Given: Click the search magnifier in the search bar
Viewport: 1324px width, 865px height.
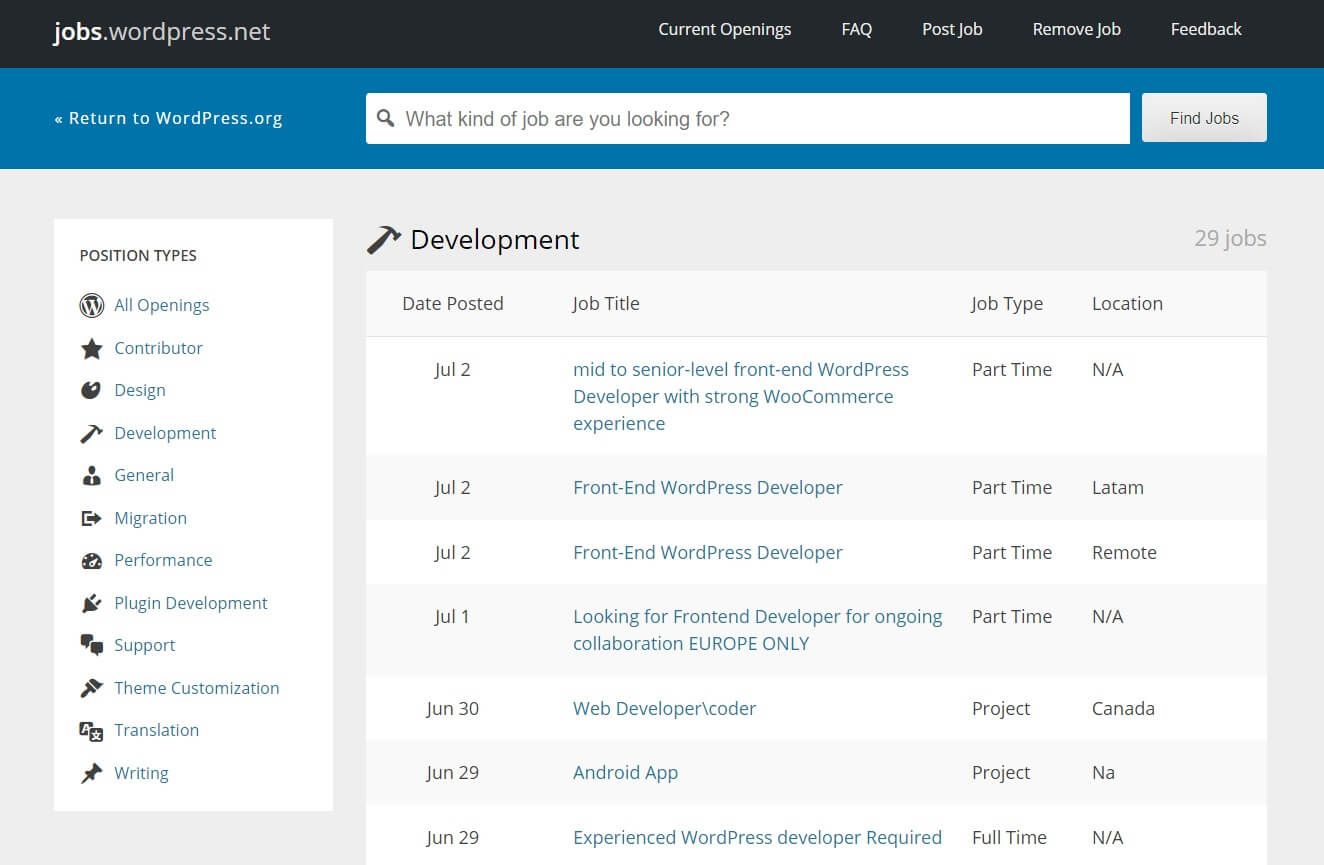Looking at the screenshot, I should [x=386, y=117].
